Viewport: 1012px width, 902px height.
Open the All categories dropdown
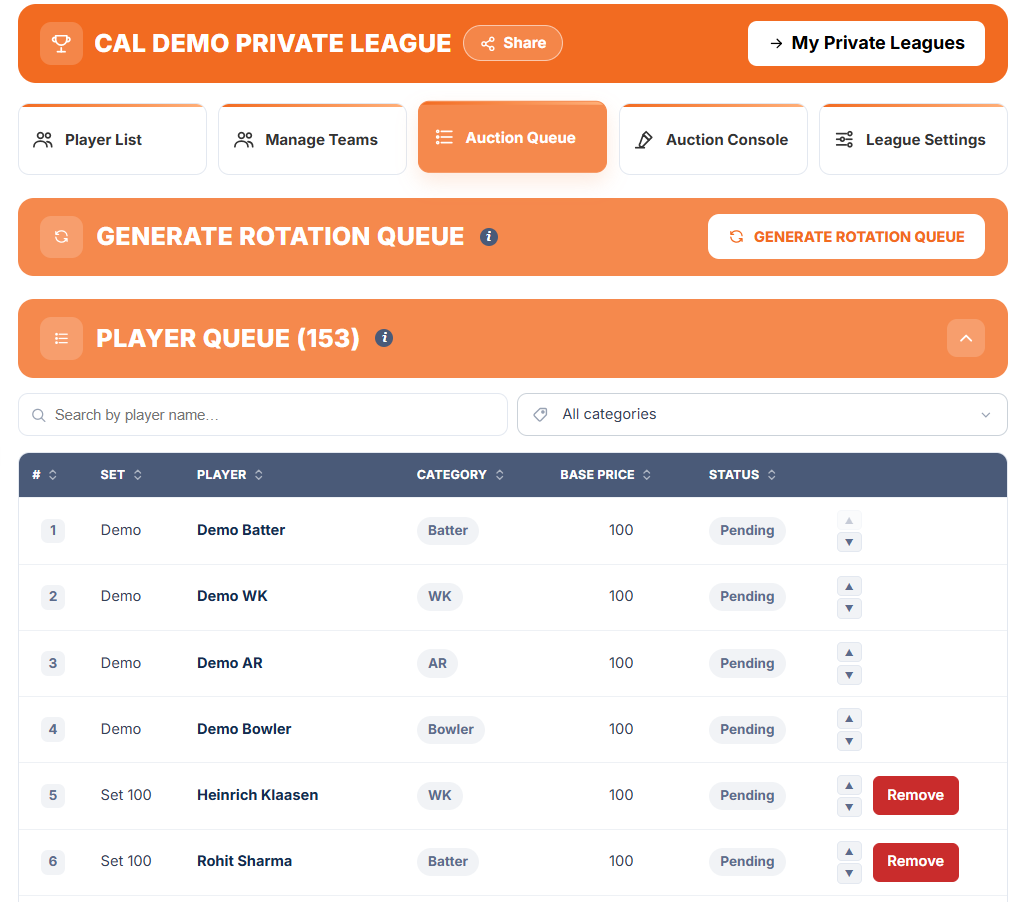[x=762, y=414]
